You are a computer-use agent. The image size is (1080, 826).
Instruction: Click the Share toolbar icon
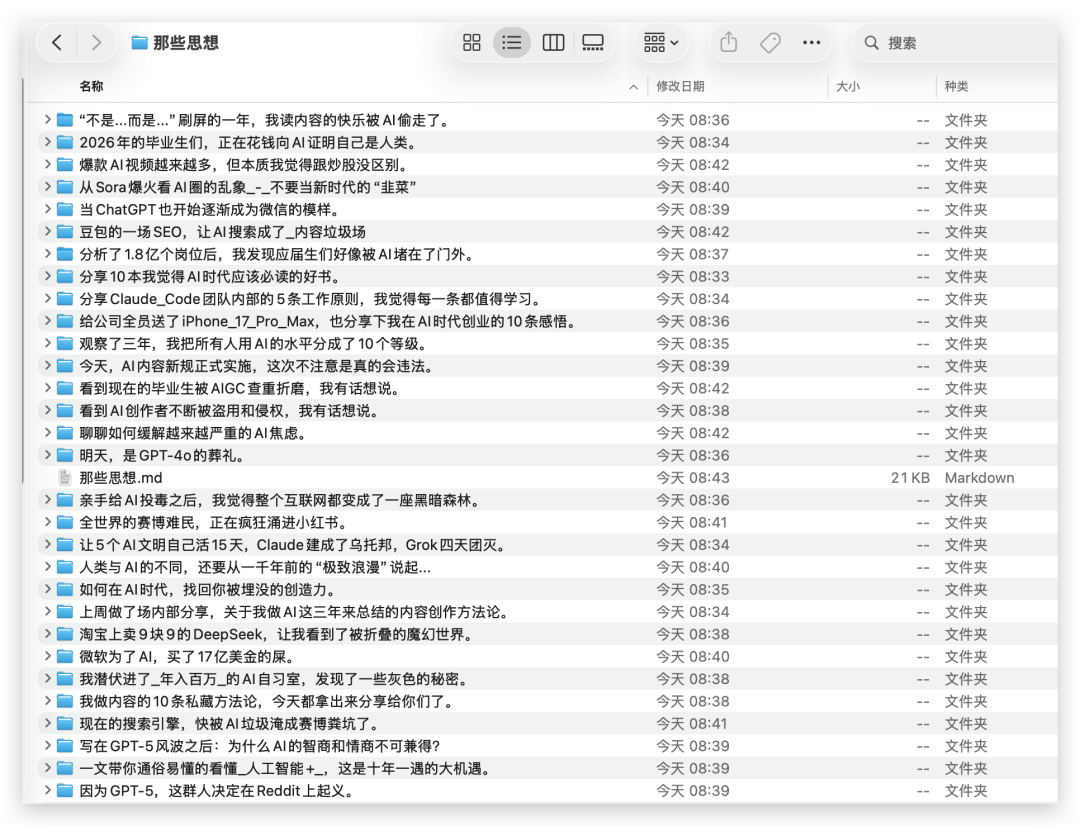729,43
